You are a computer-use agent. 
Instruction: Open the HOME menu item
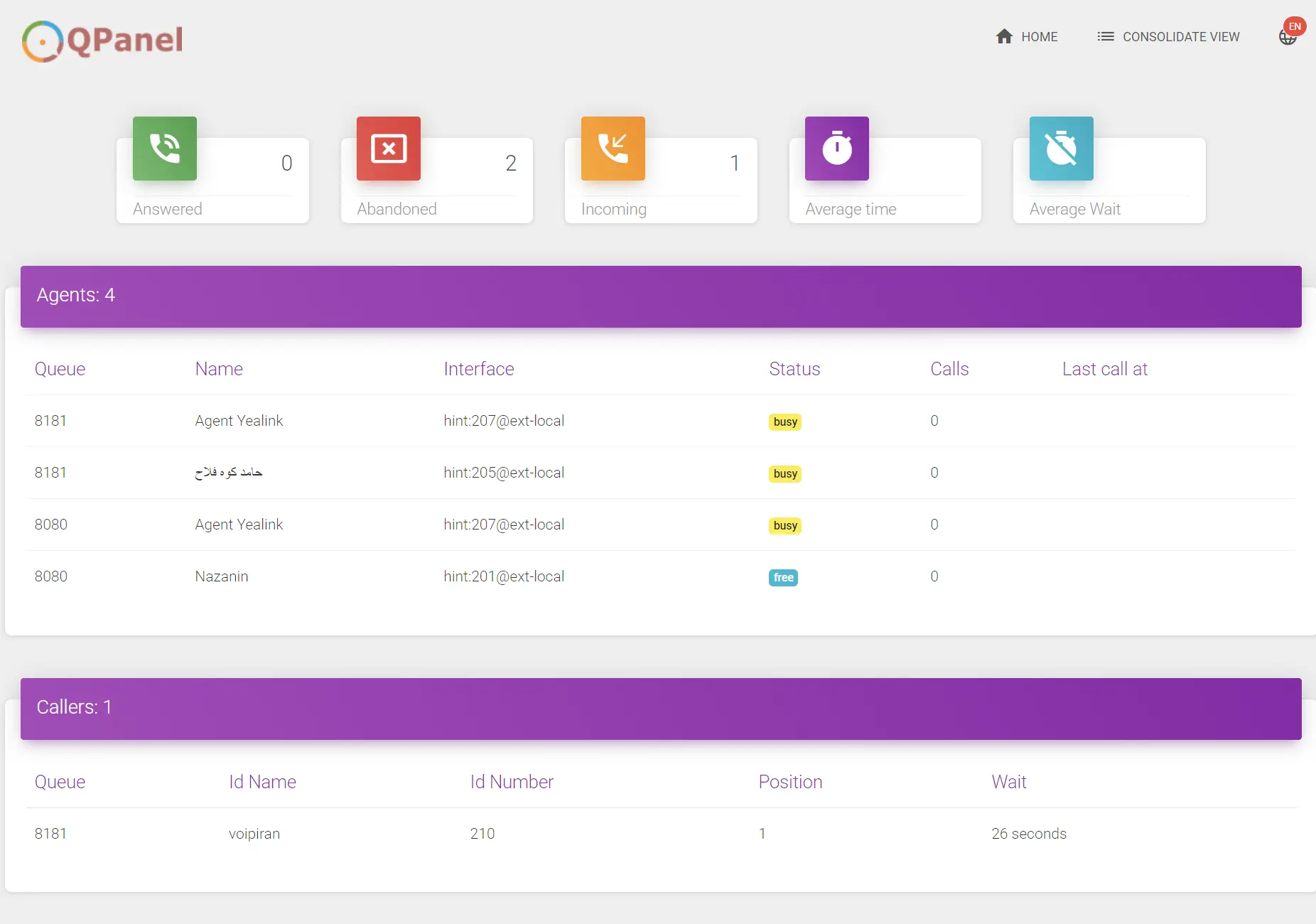pyautogui.click(x=1039, y=36)
